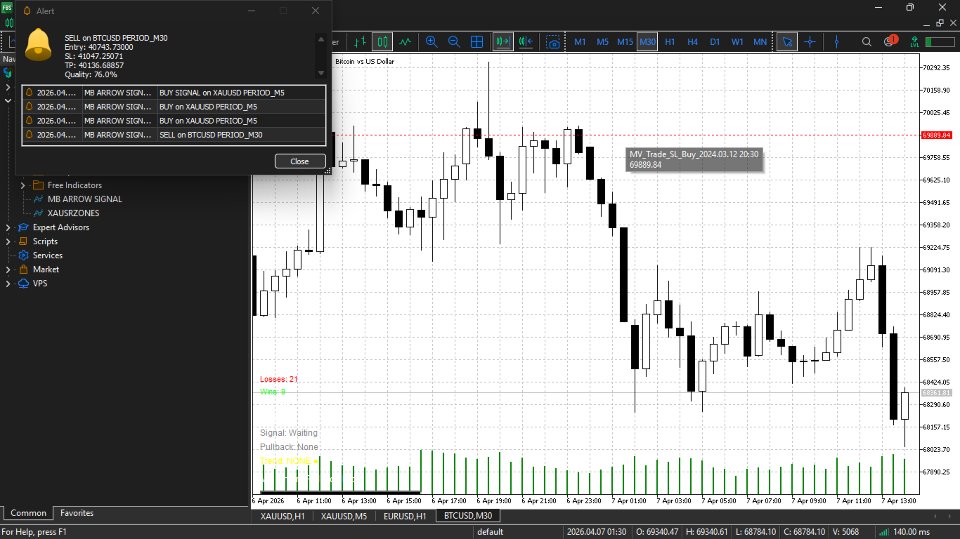Switch timeframe to M15
This screenshot has height=539, width=960.
pyautogui.click(x=625, y=42)
